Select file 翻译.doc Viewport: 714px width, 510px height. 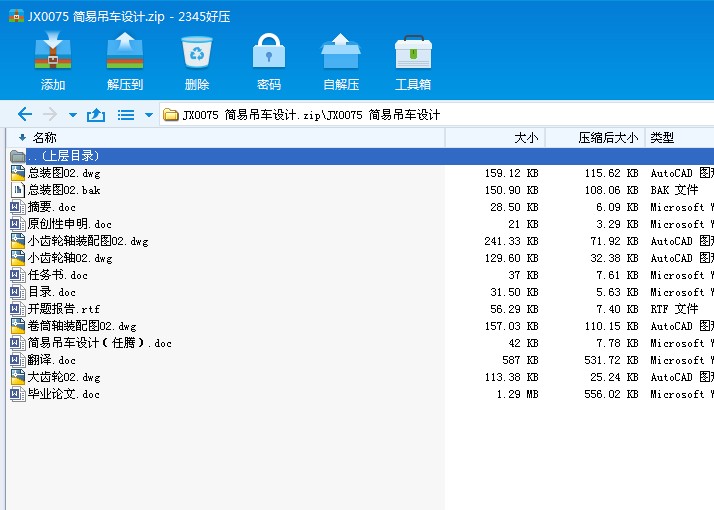(x=51, y=360)
